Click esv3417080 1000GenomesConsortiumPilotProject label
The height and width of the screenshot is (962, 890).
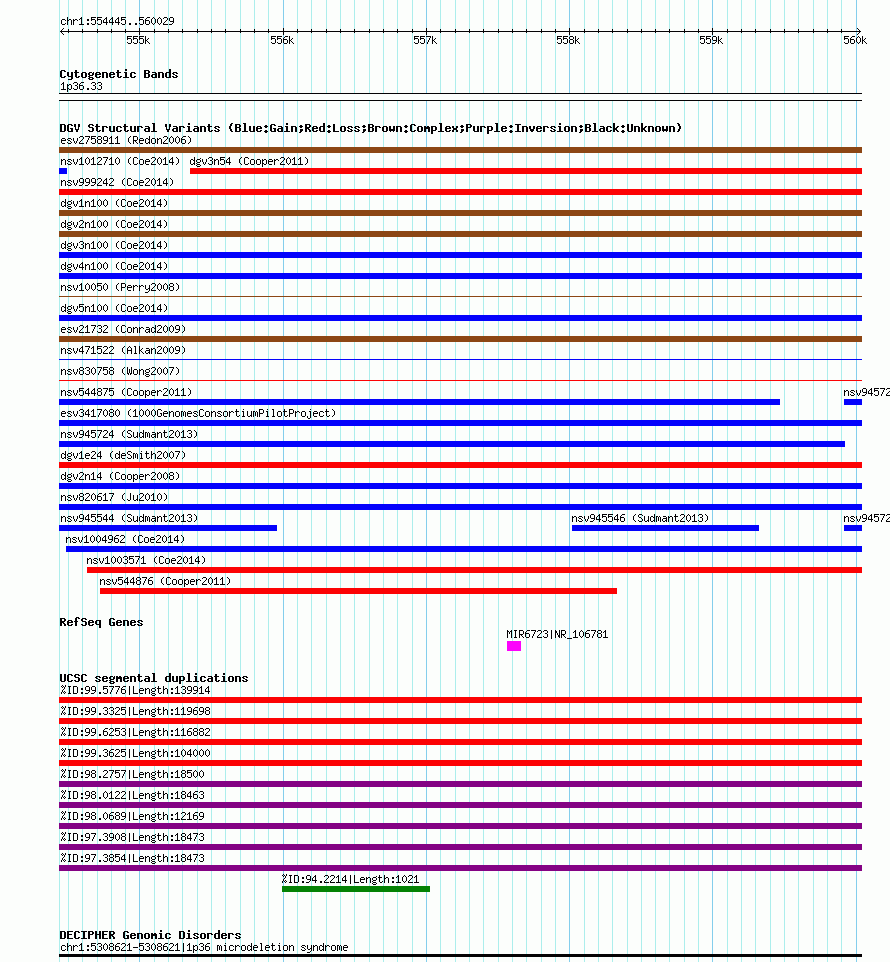[198, 413]
